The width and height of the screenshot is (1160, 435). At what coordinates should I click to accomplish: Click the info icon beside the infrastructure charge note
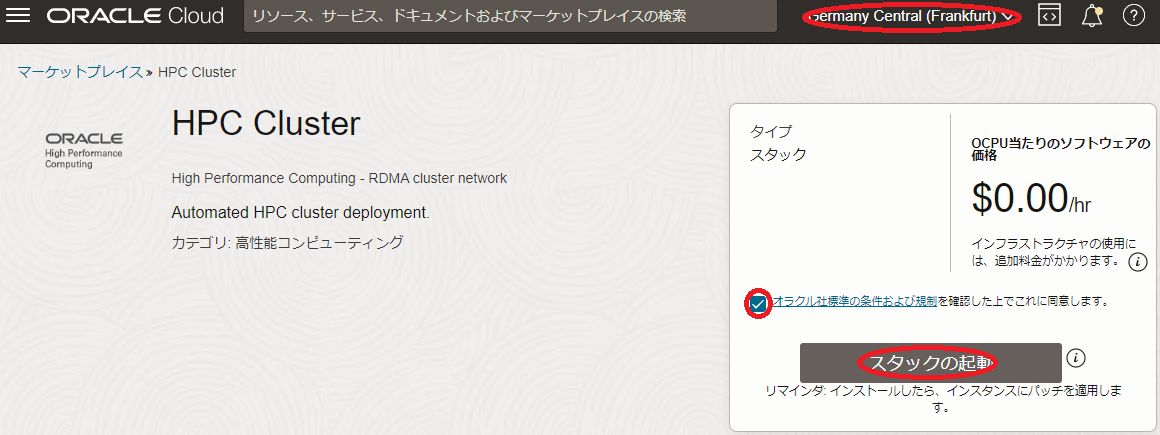[x=1137, y=262]
